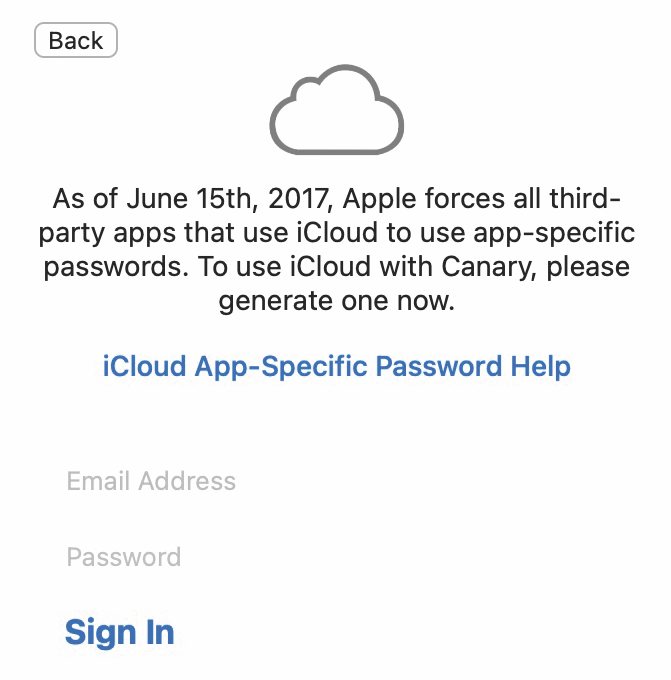Click the app-specific passwords notice paragraph
The height and width of the screenshot is (680, 671).
(337, 250)
